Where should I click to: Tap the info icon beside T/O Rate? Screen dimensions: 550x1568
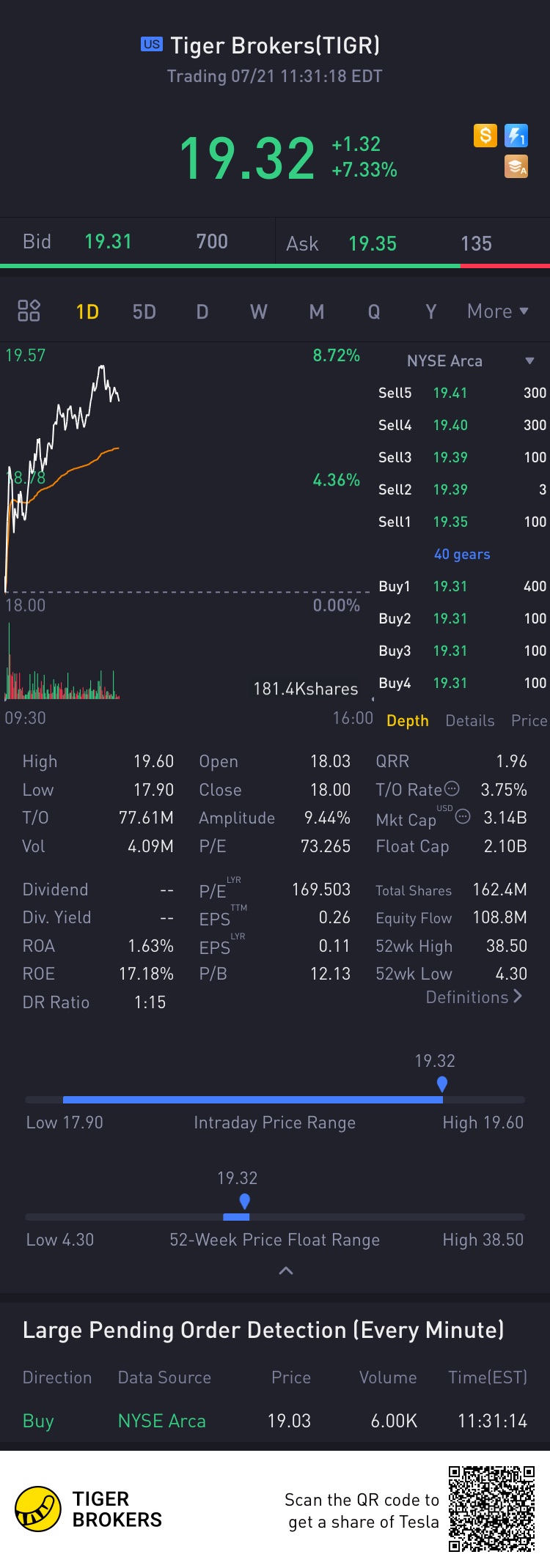point(452,789)
